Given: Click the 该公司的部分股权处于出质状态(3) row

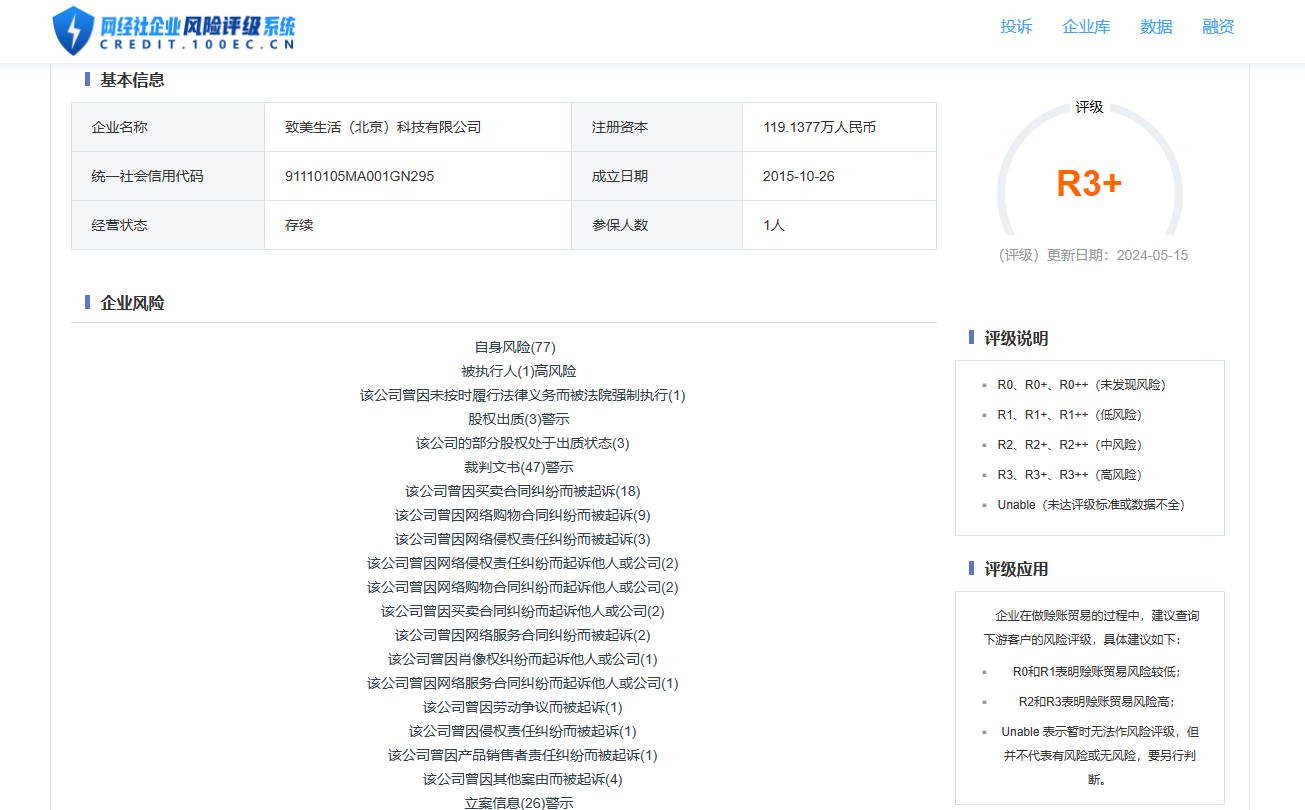Looking at the screenshot, I should tap(523, 443).
